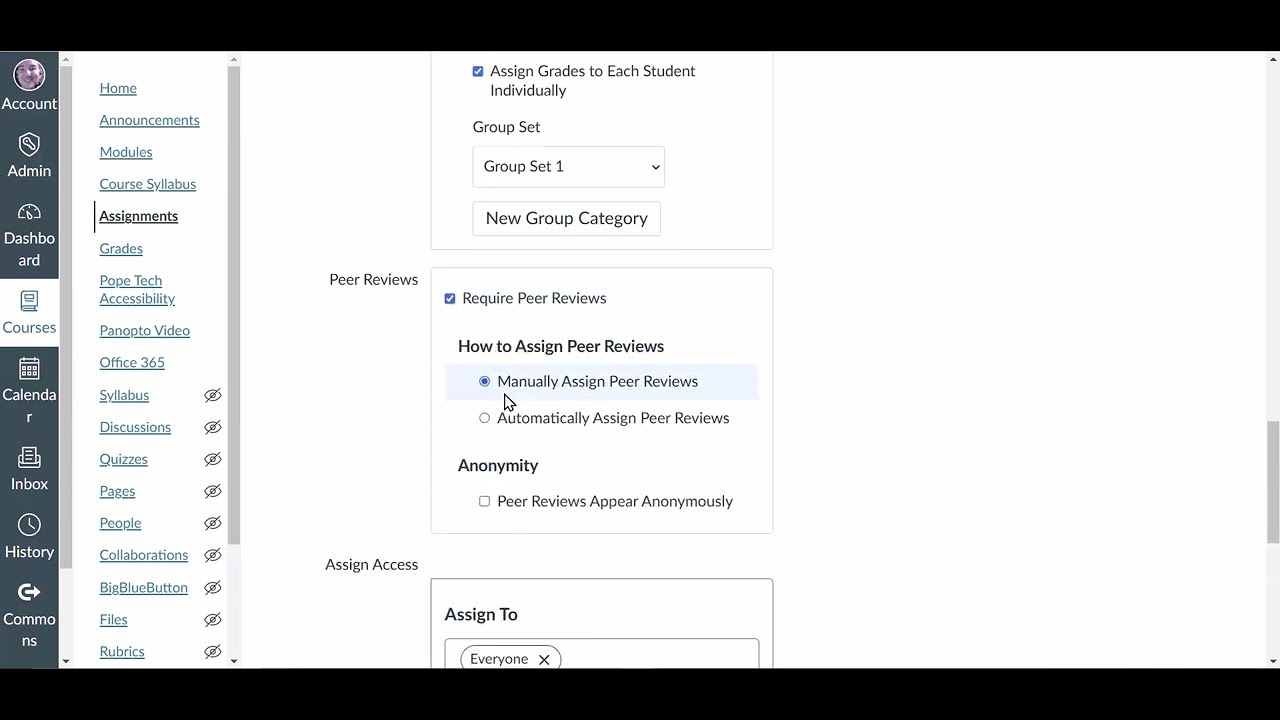Viewport: 1280px width, 720px height.
Task: Open the Group Set 1 dropdown
Action: pyautogui.click(x=568, y=166)
